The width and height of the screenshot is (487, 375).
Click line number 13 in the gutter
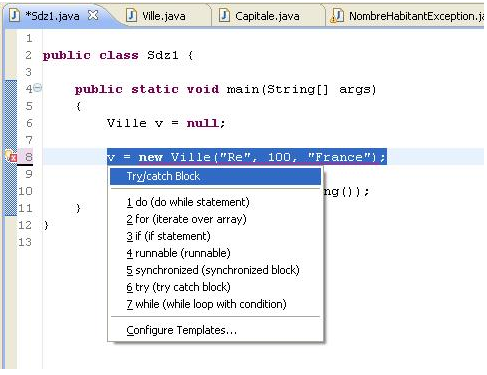tap(25, 242)
